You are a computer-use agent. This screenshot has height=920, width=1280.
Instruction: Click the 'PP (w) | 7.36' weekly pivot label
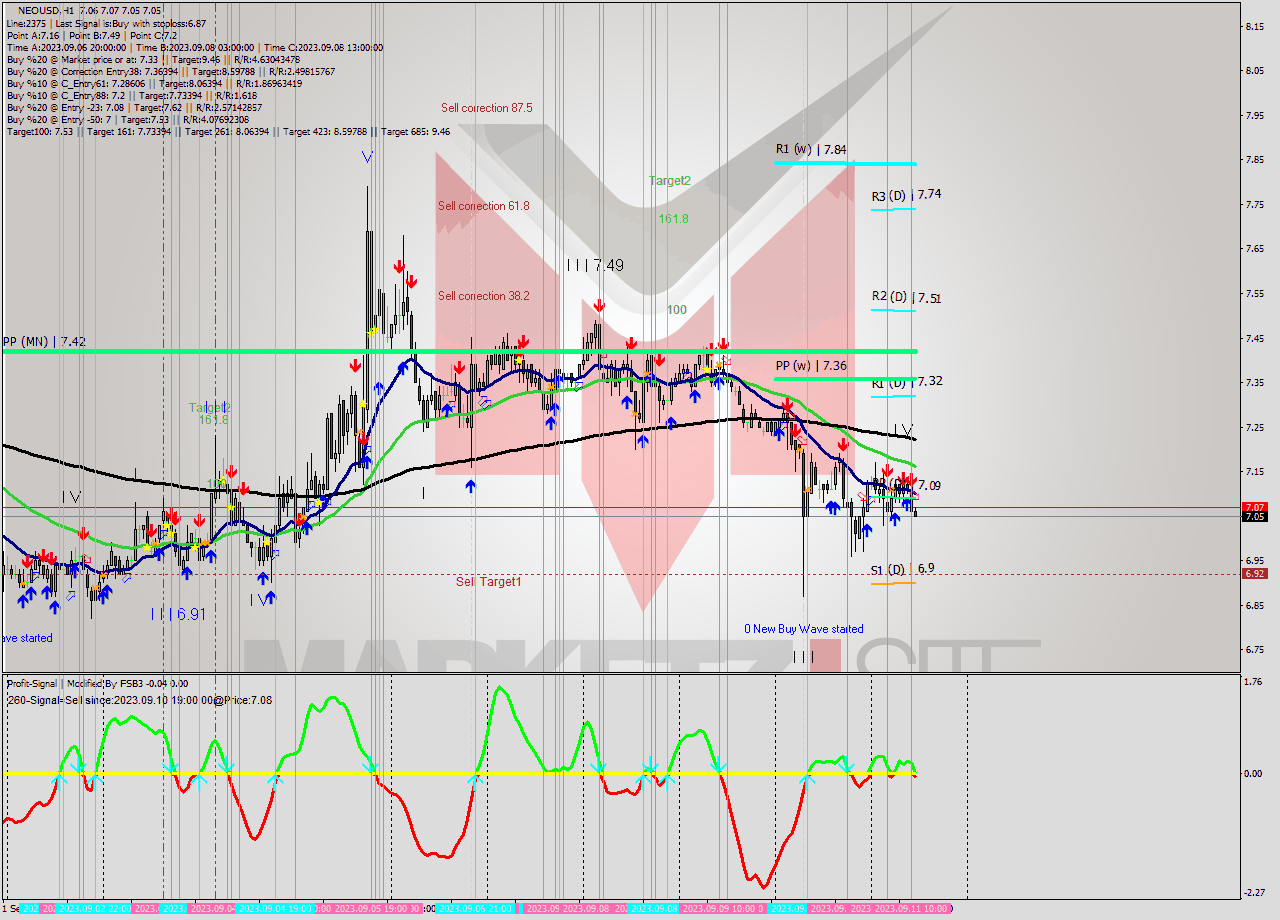(x=811, y=366)
